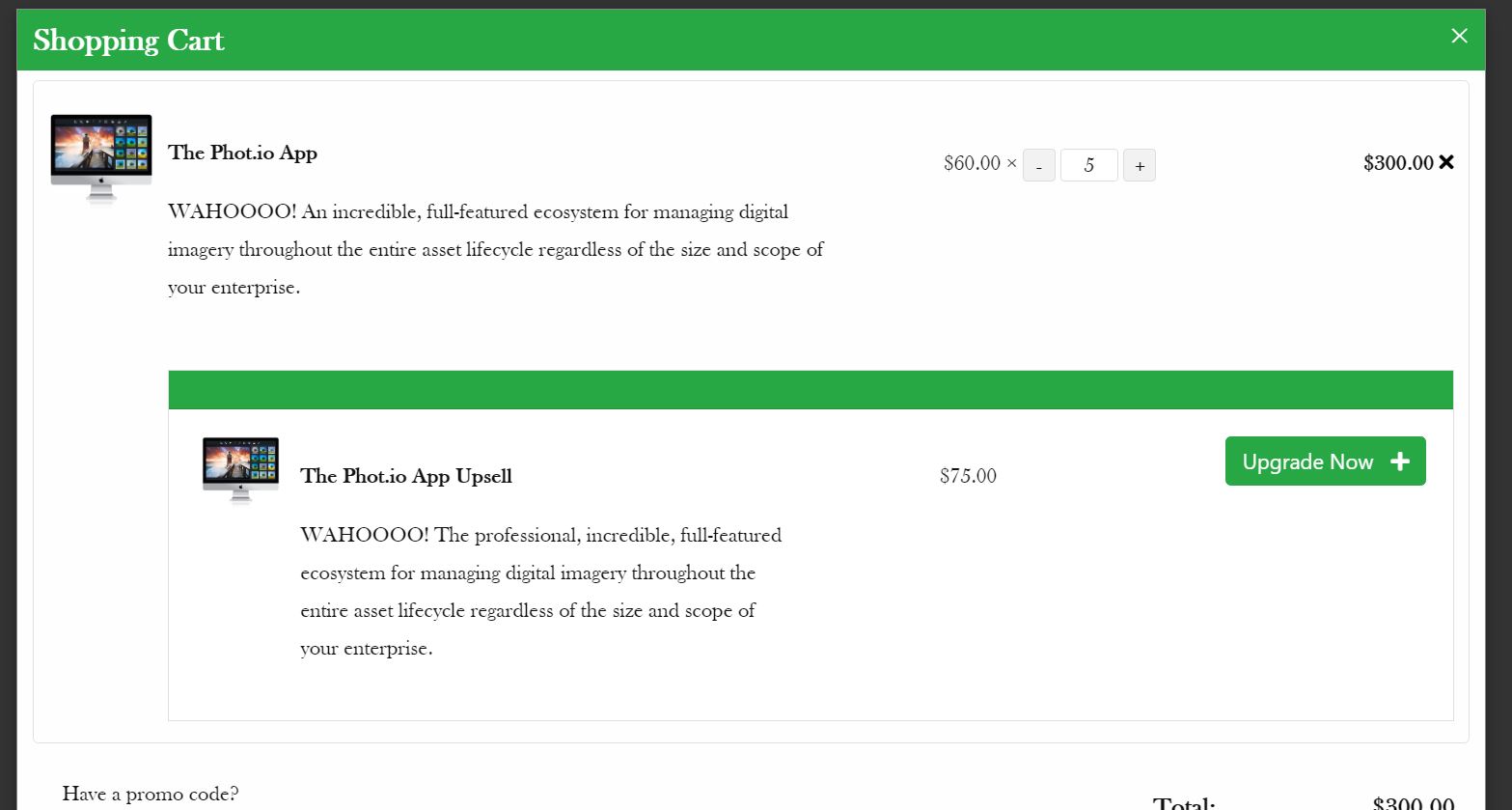Remove The Phot.io App from cart

click(1446, 162)
